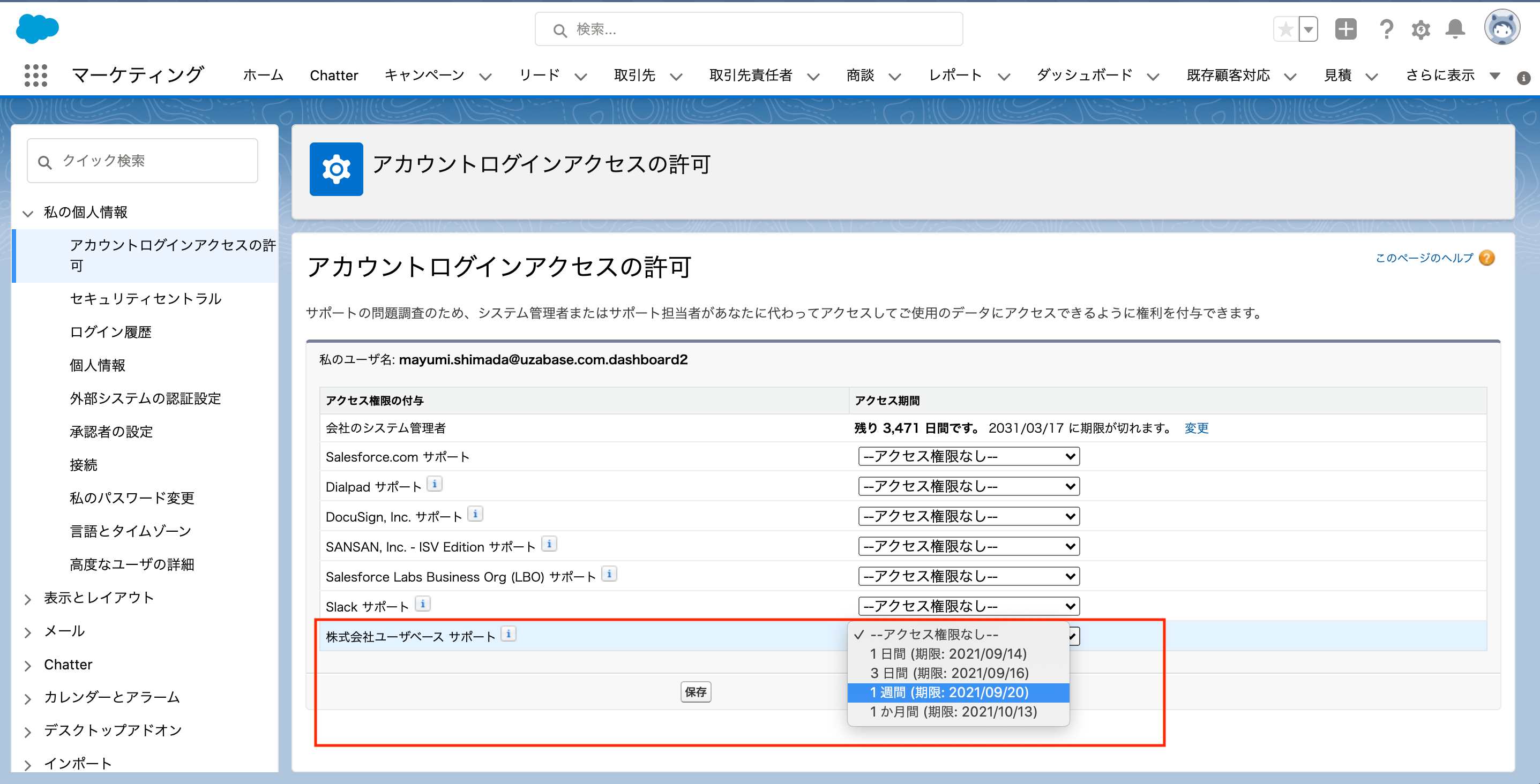Viewport: 1540px width, 784px height.
Task: Click info icon beside Dialpad サポート
Action: tap(435, 484)
